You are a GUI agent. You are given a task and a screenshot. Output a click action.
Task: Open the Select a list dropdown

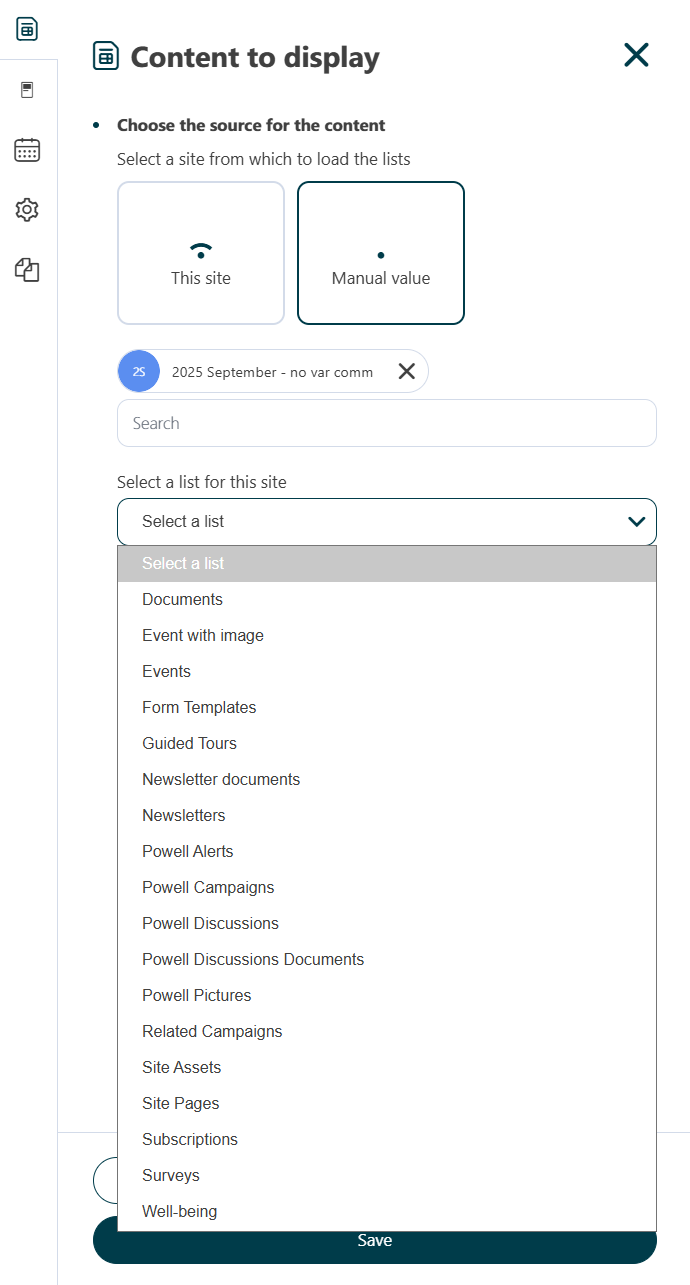(x=386, y=521)
